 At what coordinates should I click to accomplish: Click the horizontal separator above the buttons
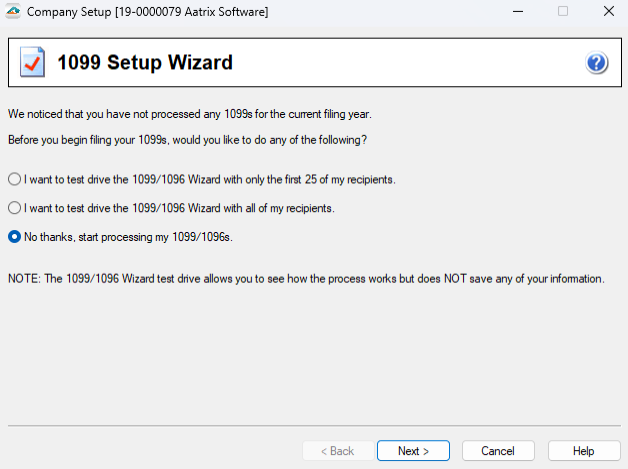pyautogui.click(x=314, y=426)
